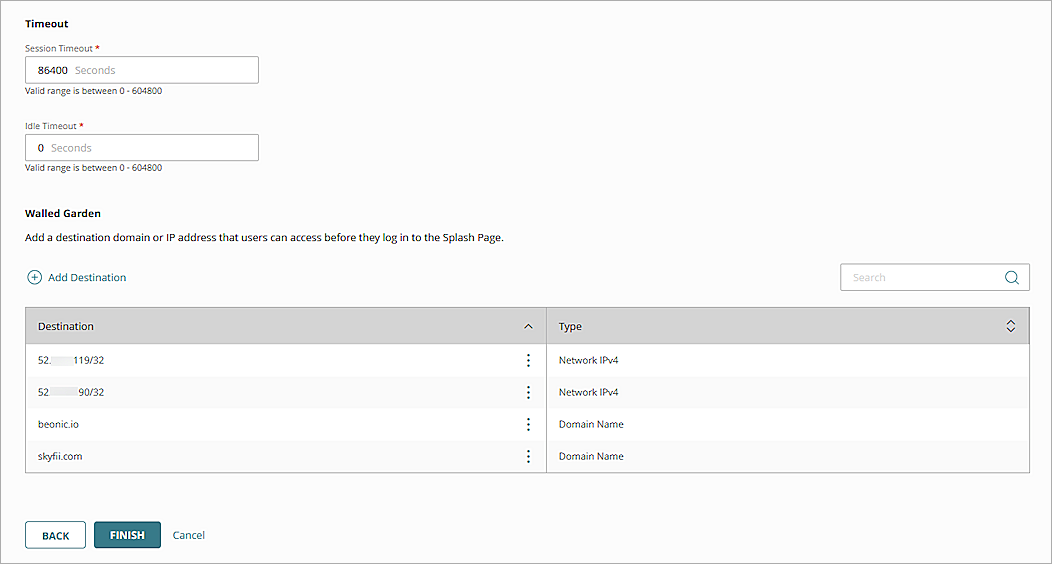Collapse sort arrow in Destination column header
This screenshot has width=1052, height=564.
pyautogui.click(x=528, y=326)
